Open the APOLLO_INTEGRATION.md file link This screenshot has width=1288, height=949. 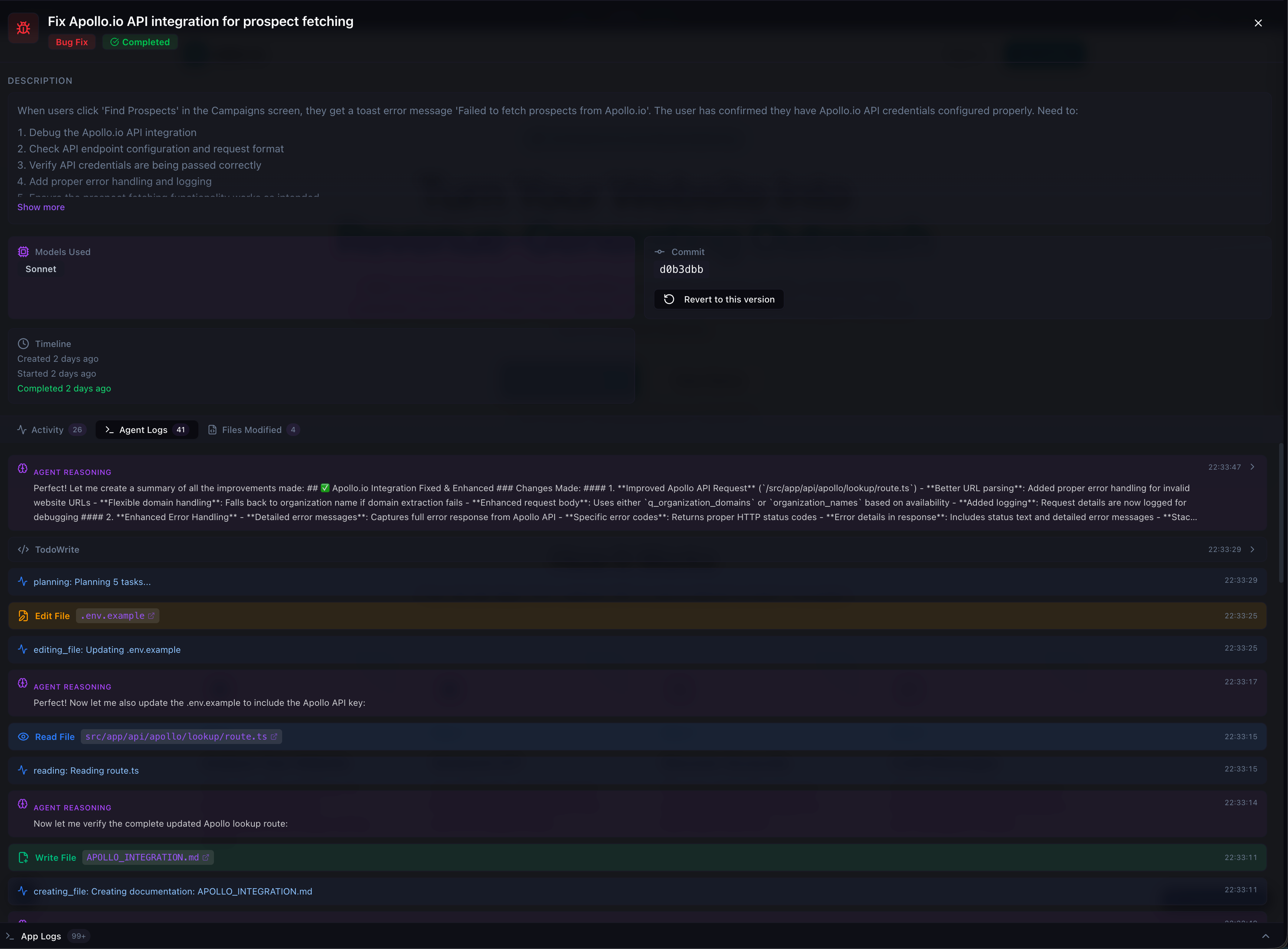[148, 857]
